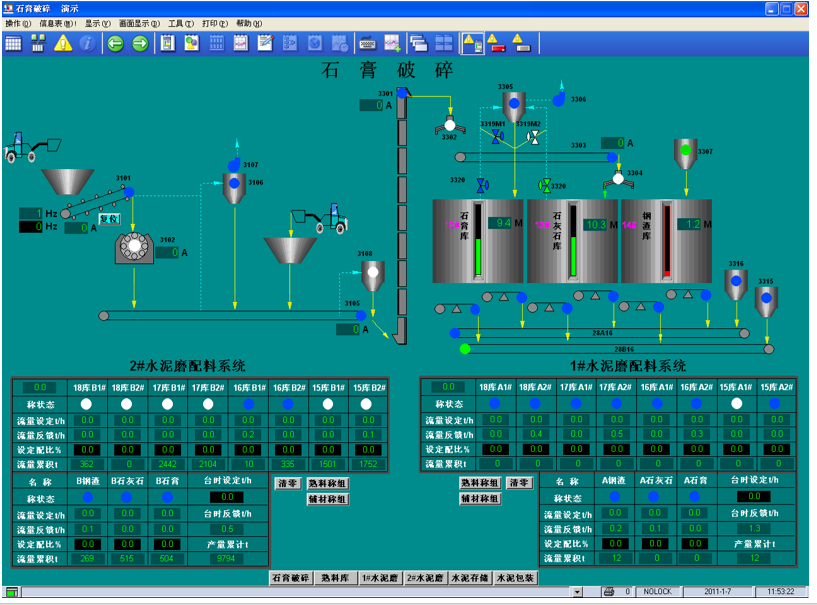Click the 16库B1# scale status indicator
817x605 pixels.
coord(249,404)
